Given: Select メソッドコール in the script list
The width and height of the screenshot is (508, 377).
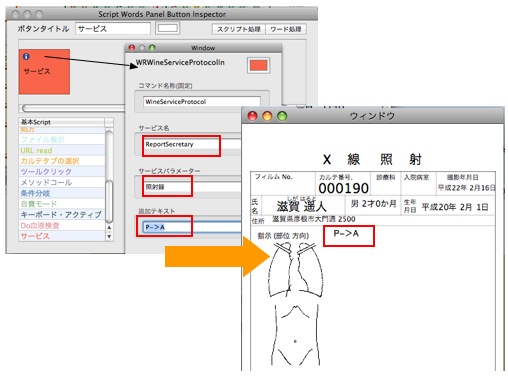Looking at the screenshot, I should pos(62,182).
